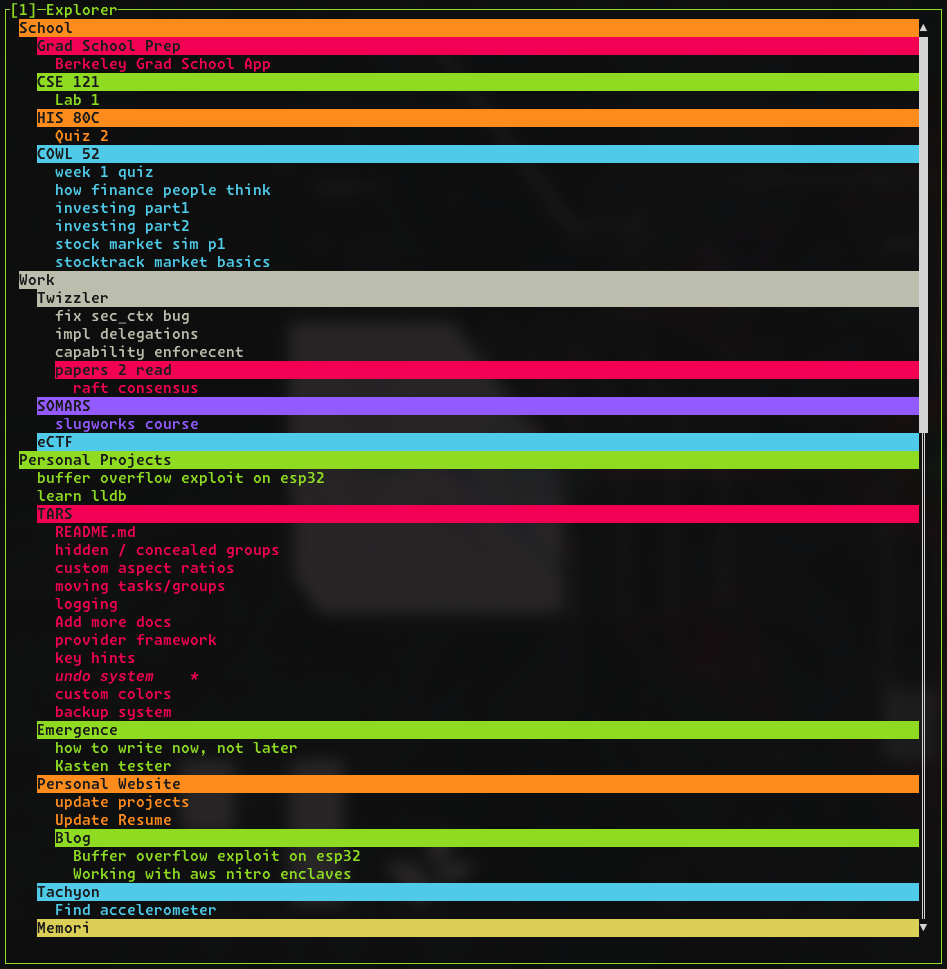The height and width of the screenshot is (969, 947).
Task: Select README.md task
Action: (x=95, y=532)
